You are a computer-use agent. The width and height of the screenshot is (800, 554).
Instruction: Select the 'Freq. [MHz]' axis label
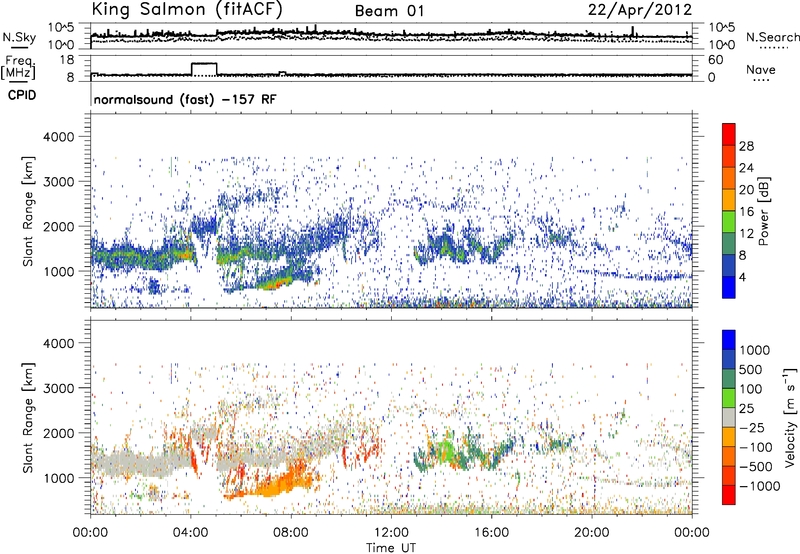coord(18,67)
